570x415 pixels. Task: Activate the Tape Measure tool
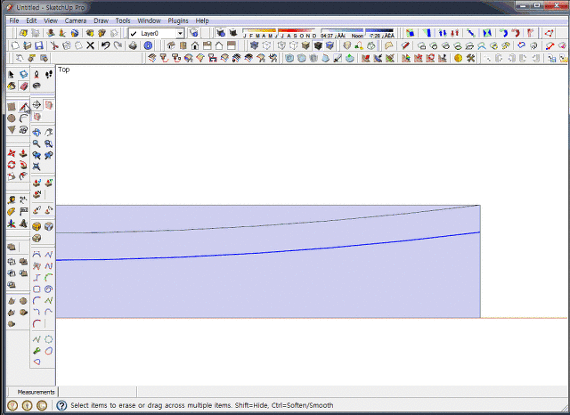point(12,200)
